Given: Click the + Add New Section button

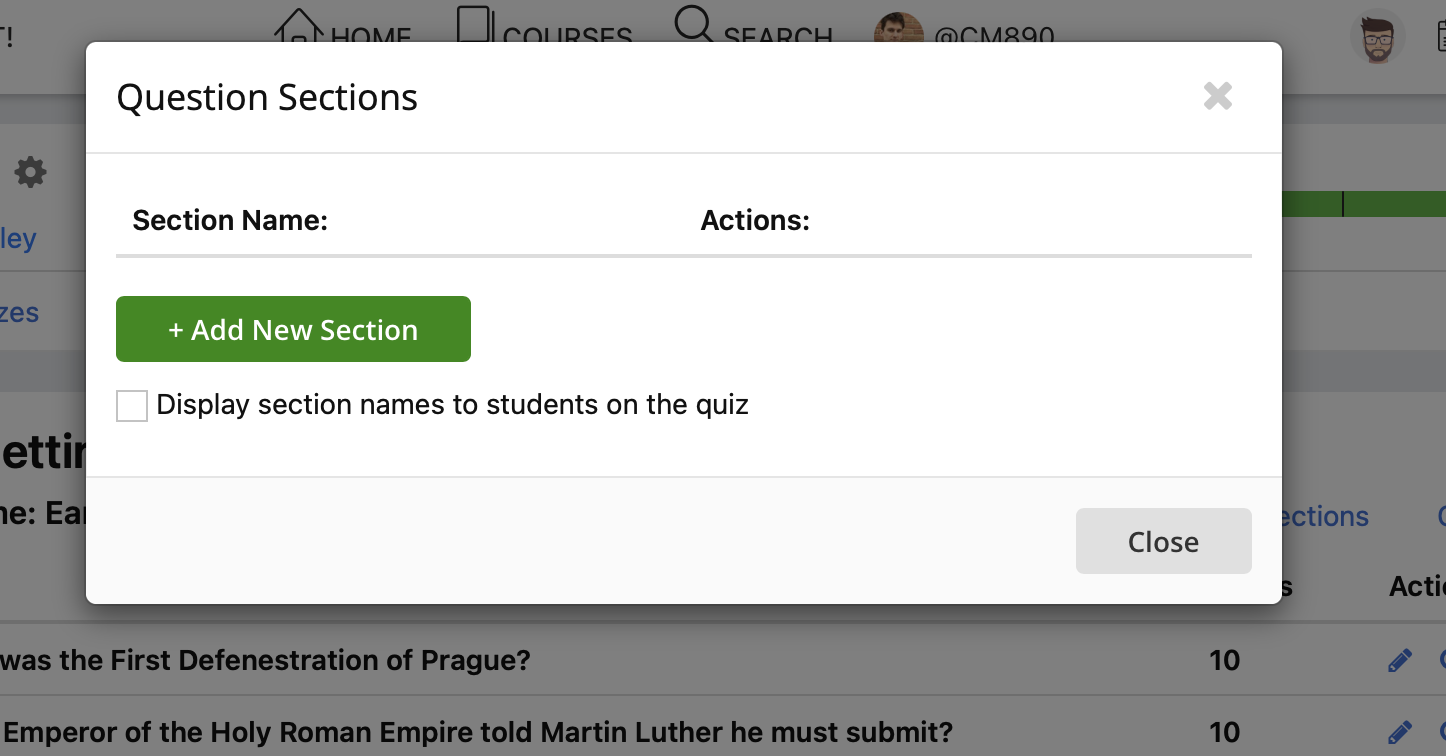Looking at the screenshot, I should pos(293,329).
